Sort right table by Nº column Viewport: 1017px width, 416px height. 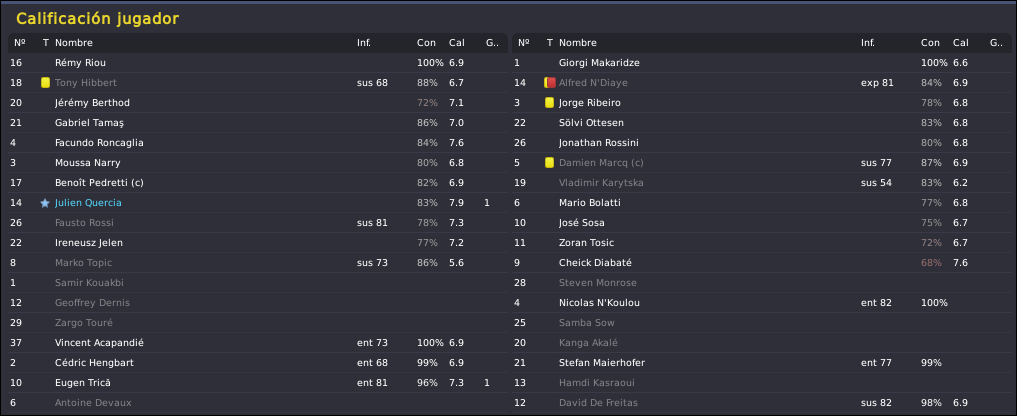pyautogui.click(x=524, y=43)
